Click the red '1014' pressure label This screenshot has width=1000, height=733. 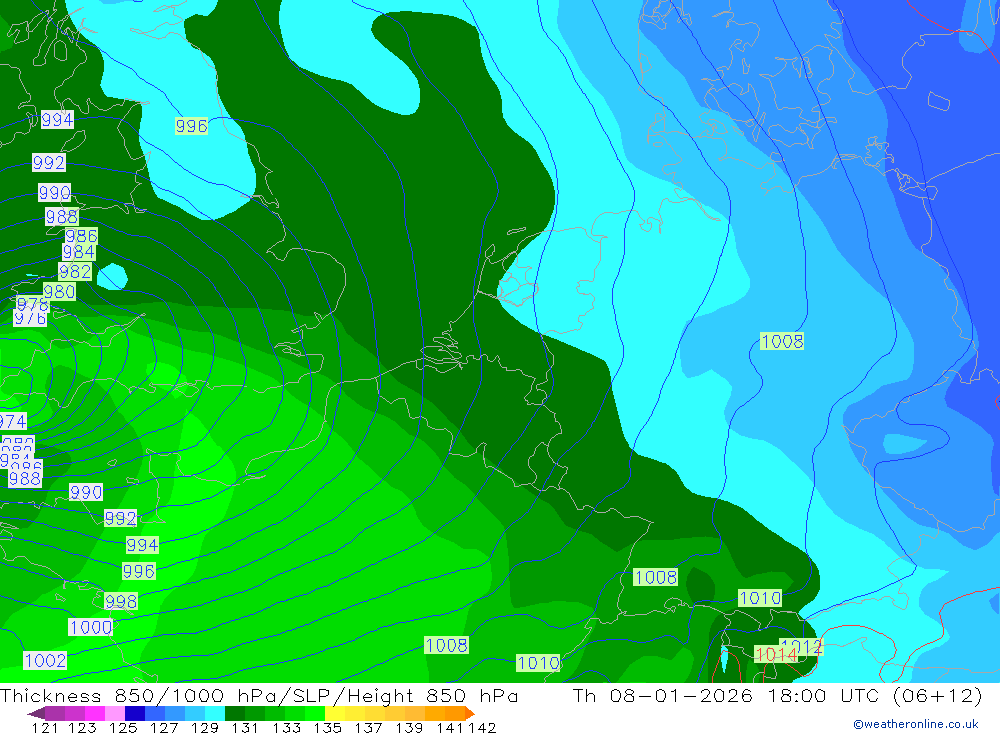[x=776, y=655]
